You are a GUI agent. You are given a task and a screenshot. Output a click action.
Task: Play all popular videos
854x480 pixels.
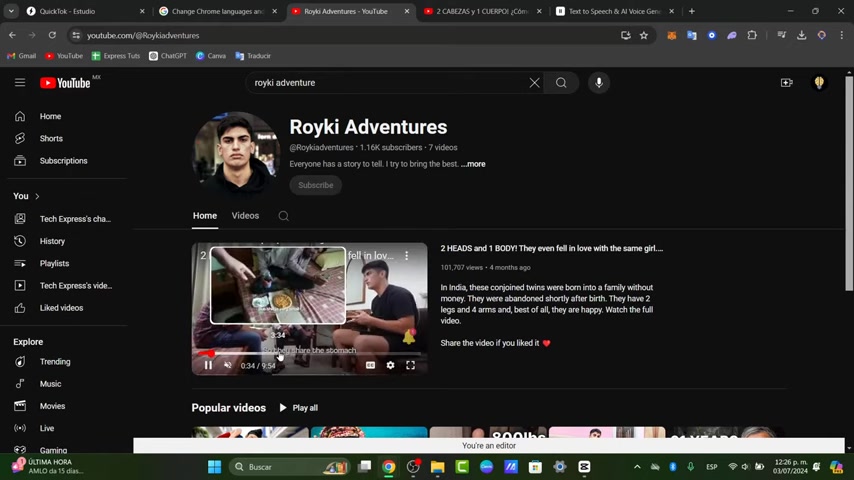pos(299,408)
